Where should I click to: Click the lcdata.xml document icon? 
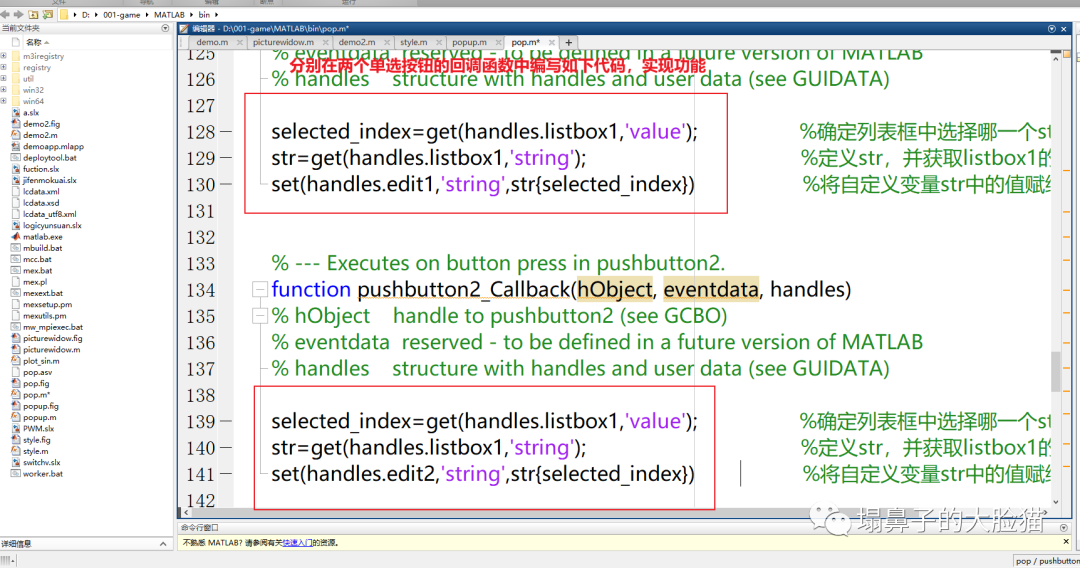click(16, 191)
